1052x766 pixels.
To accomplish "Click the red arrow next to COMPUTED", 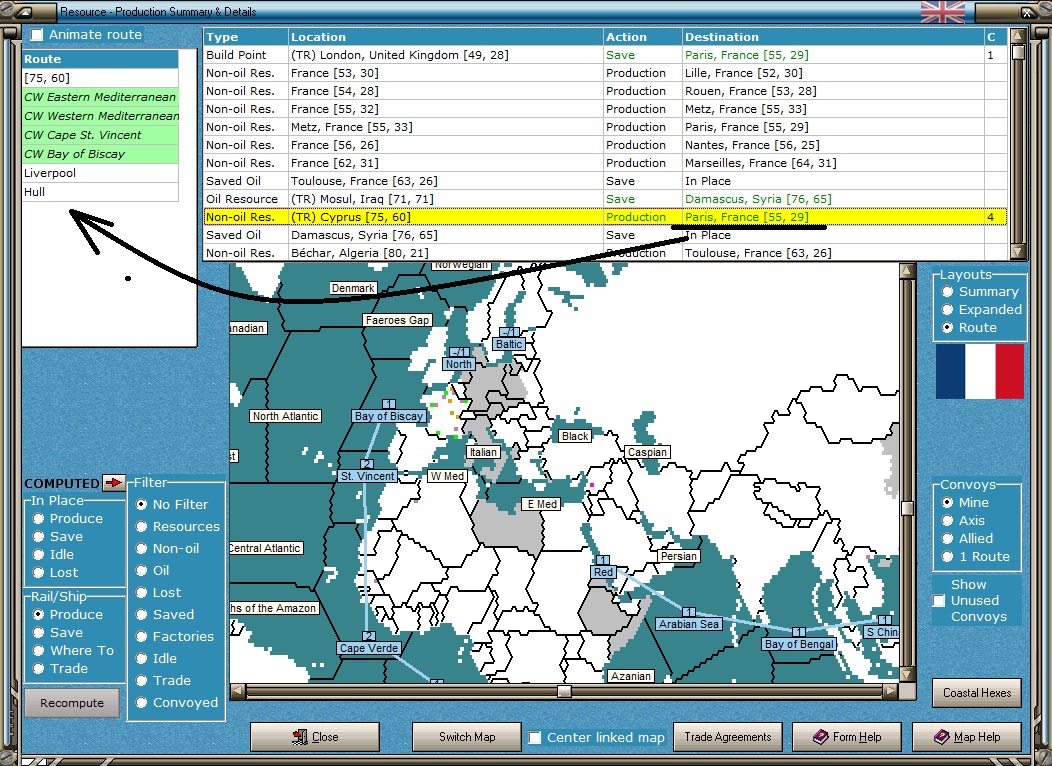I will 114,483.
